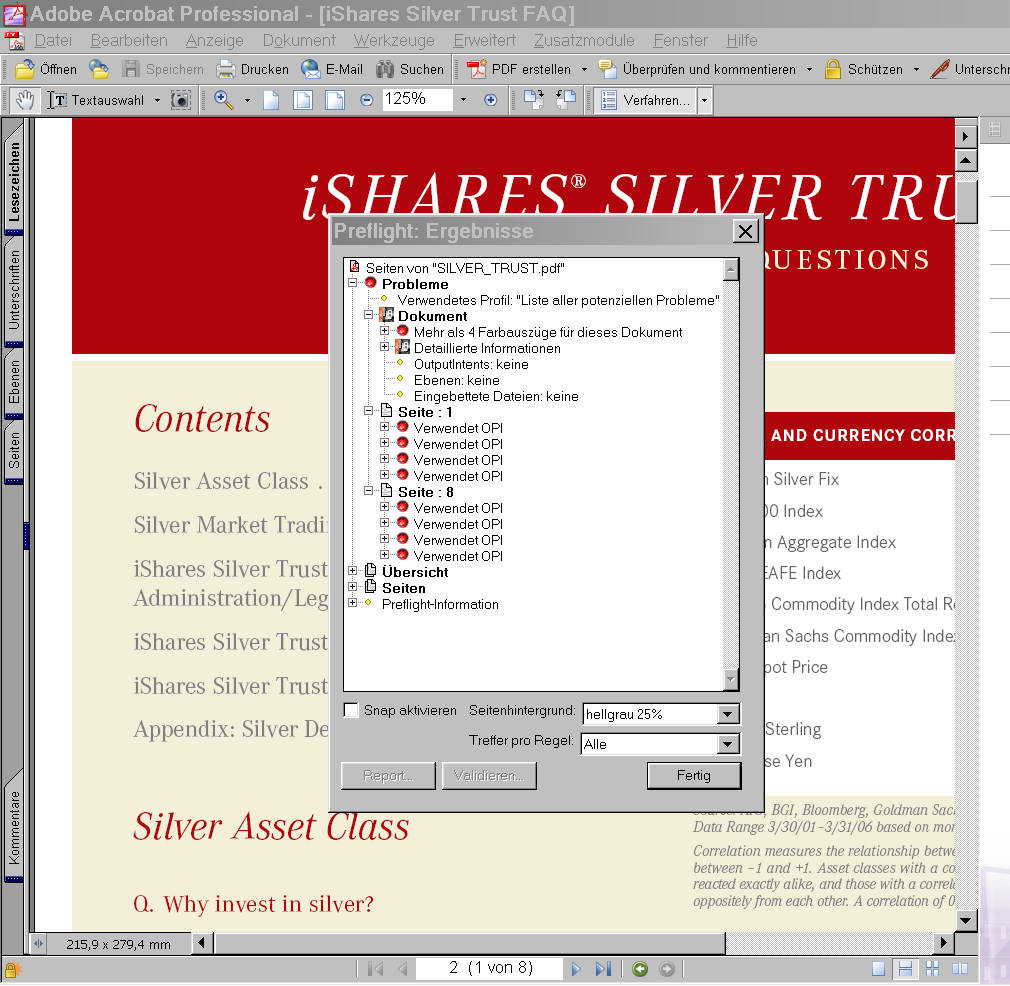1010x986 pixels.
Task: Expand Mehr als 4 Farbauszüge entry
Action: pos(385,331)
